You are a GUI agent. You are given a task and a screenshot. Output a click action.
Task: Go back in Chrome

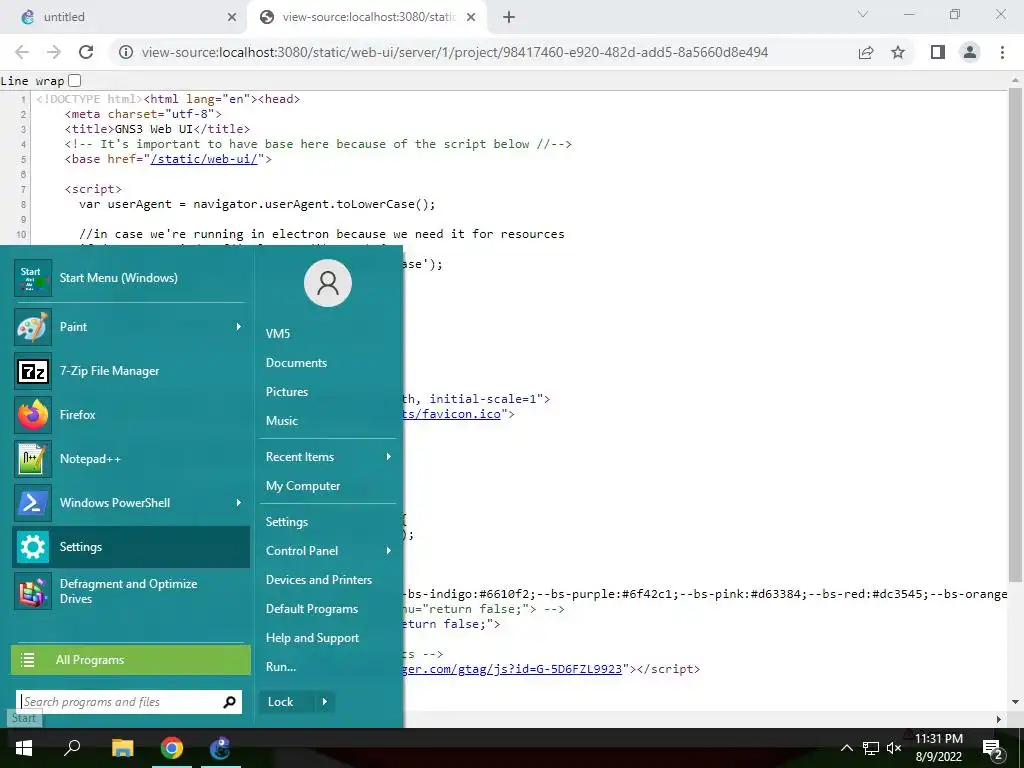(x=22, y=52)
